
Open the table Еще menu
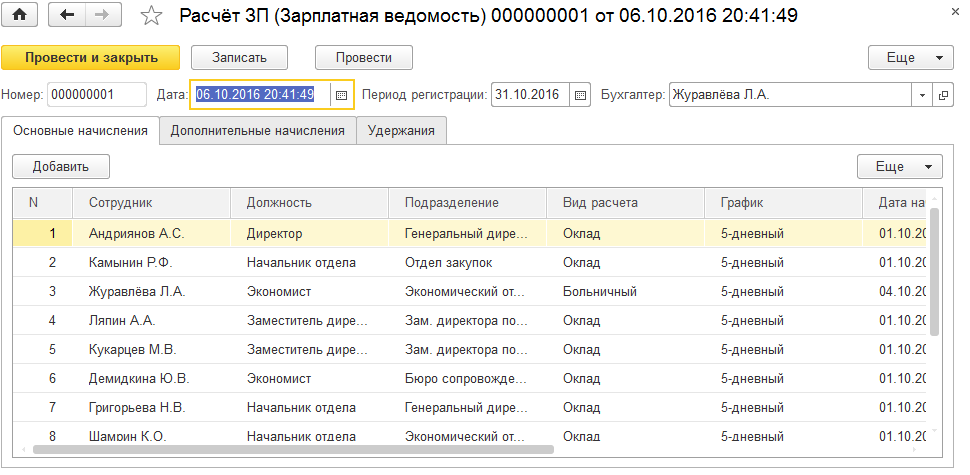coord(899,166)
